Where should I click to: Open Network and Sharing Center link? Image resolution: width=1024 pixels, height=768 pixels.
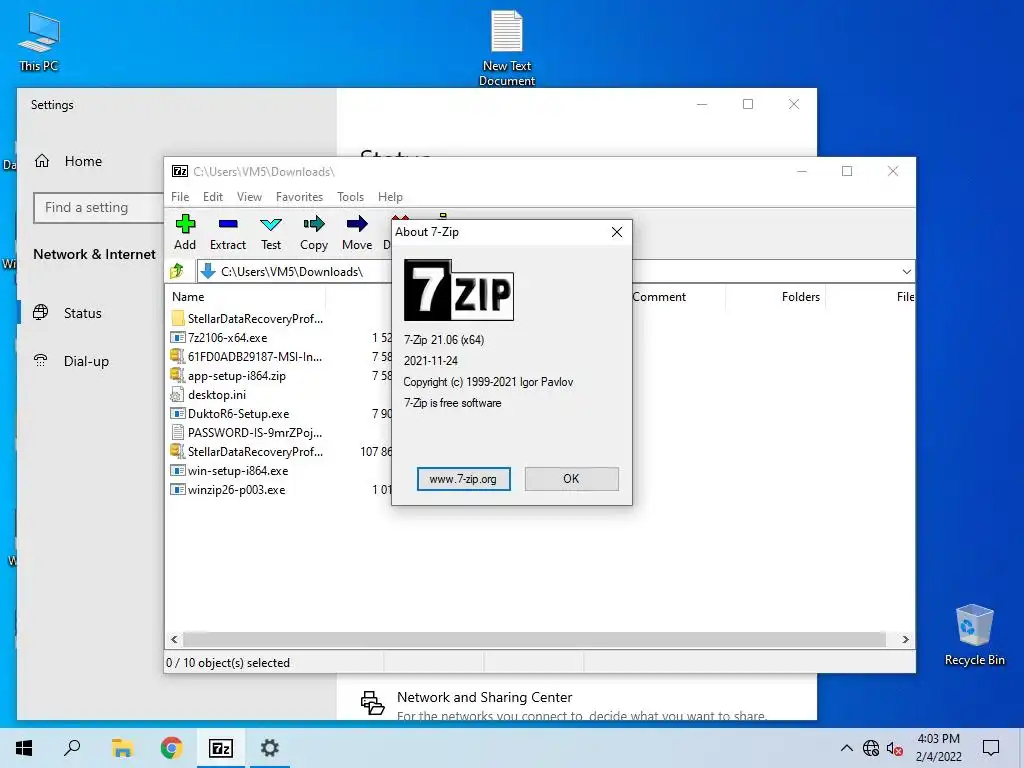pos(484,697)
